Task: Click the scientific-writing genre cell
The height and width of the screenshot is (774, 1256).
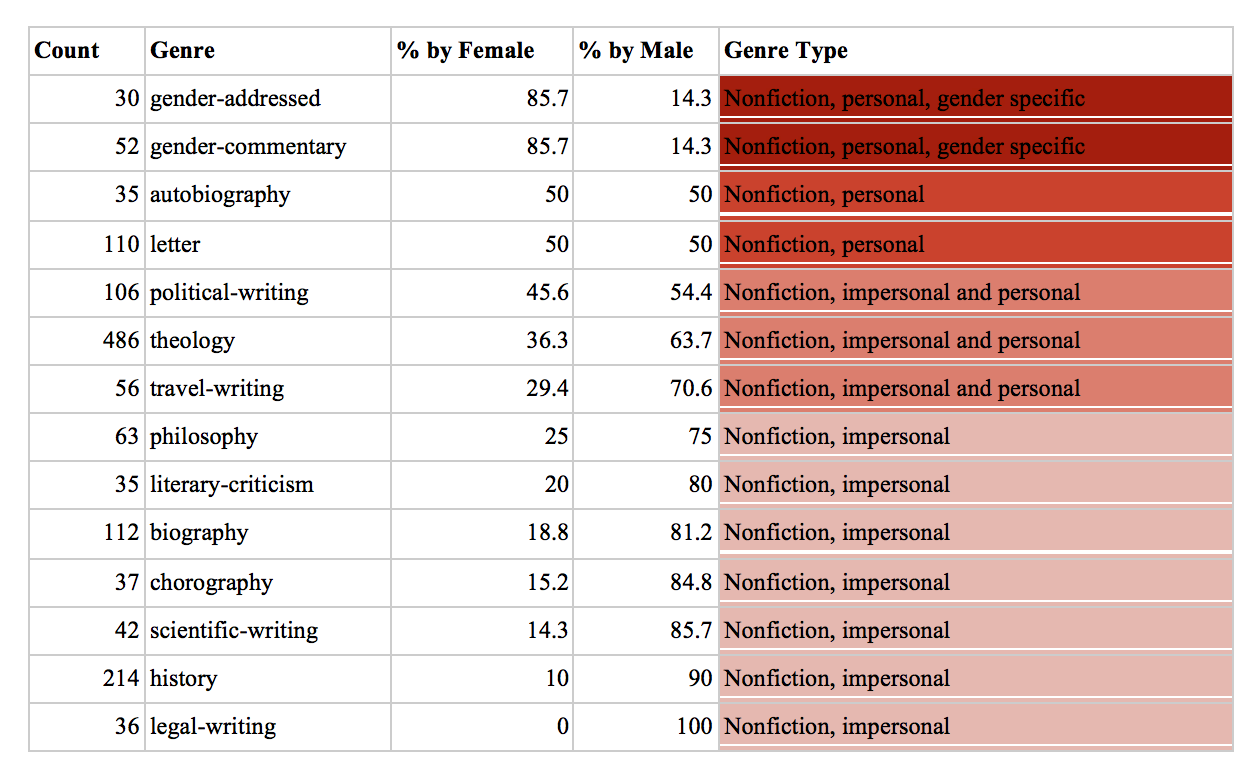Action: click(234, 630)
